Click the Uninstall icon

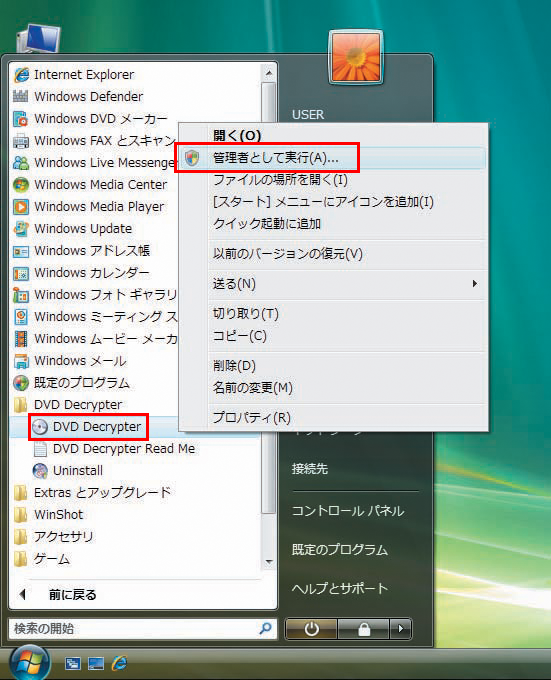[40, 471]
